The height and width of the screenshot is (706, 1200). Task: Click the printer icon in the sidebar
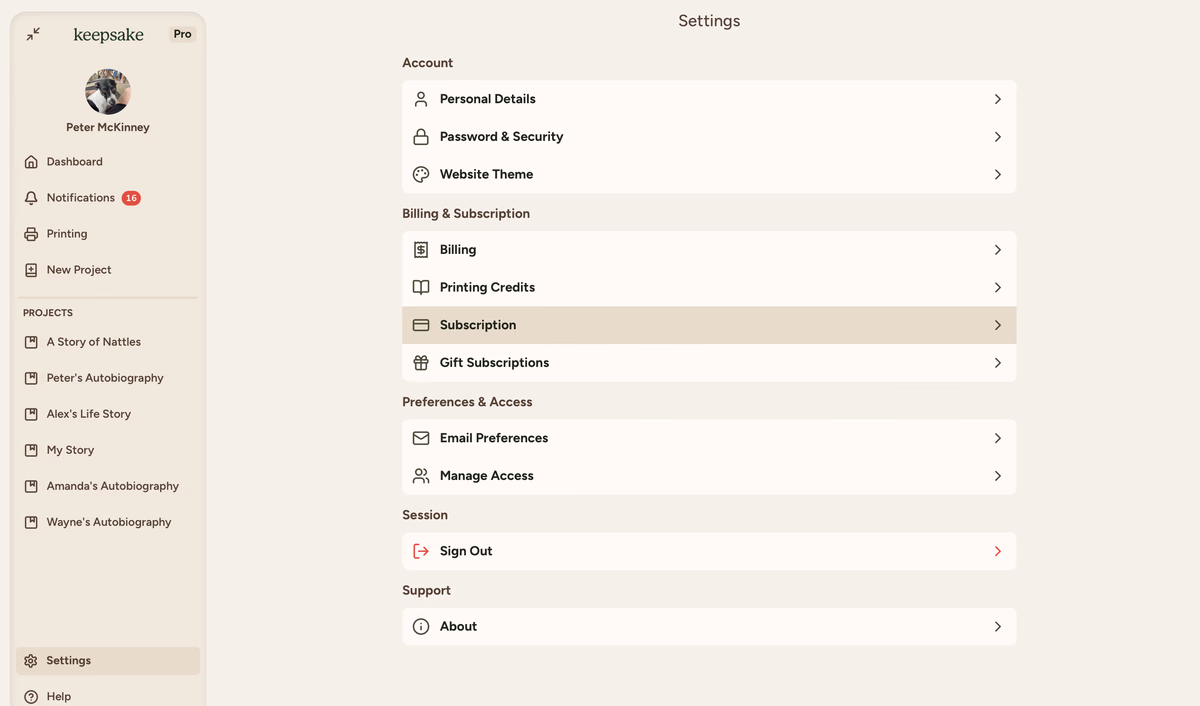[x=31, y=234]
